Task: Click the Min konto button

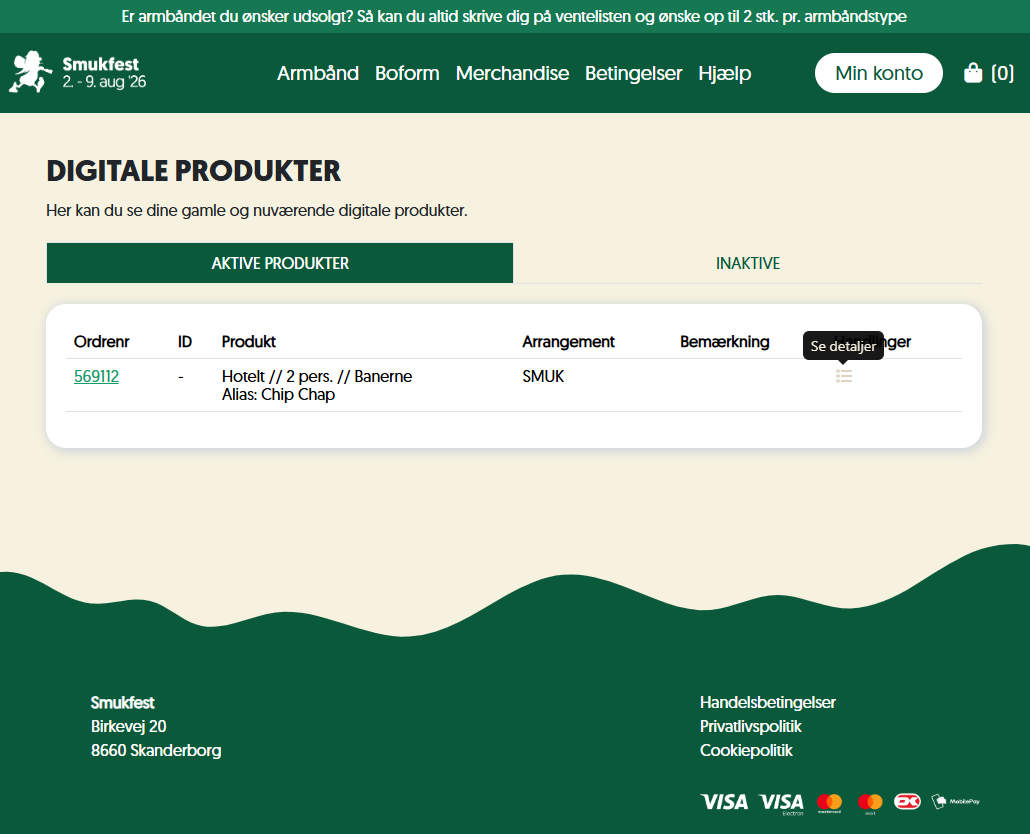Action: (x=879, y=73)
